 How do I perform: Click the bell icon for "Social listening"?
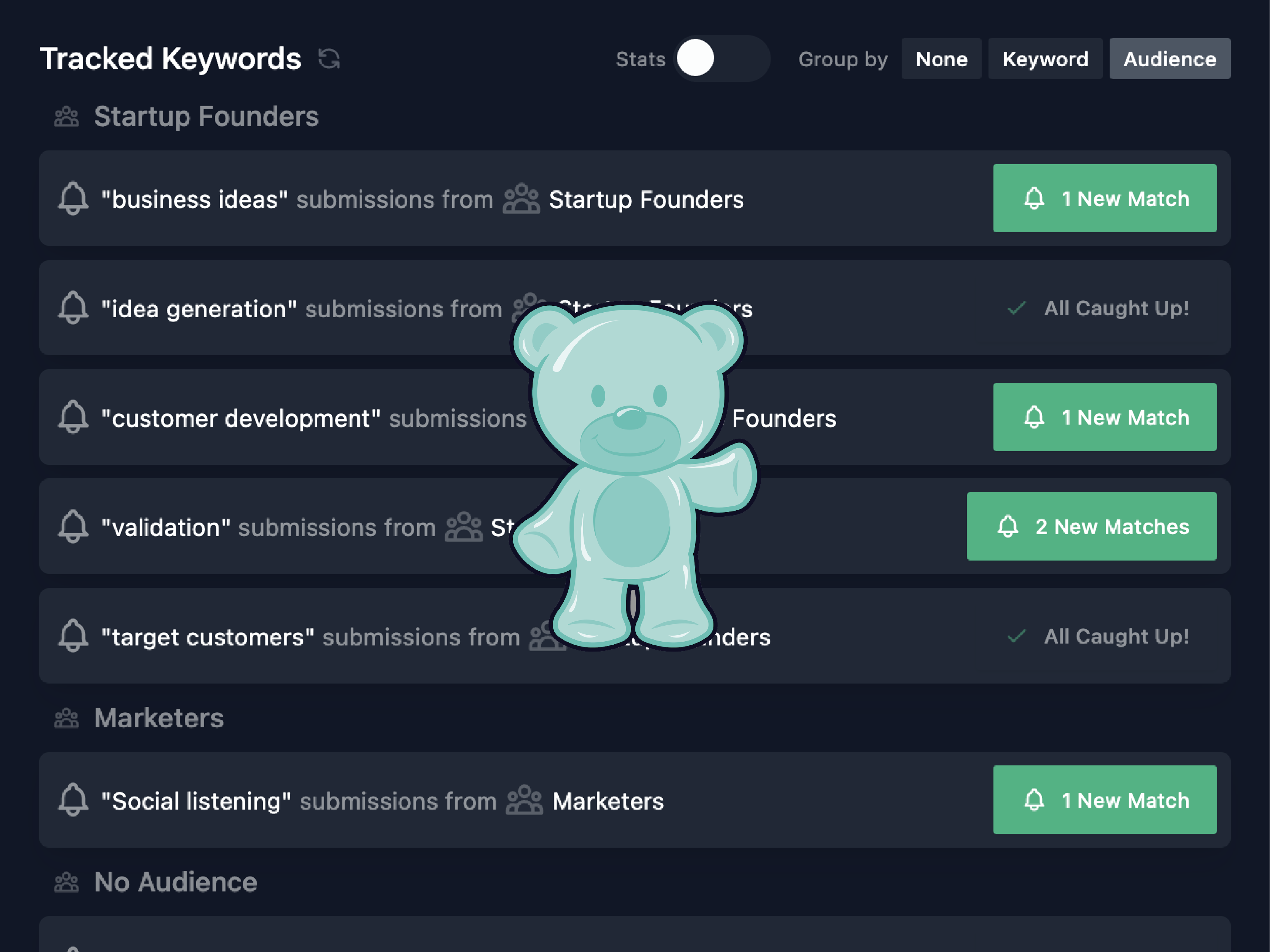(74, 800)
